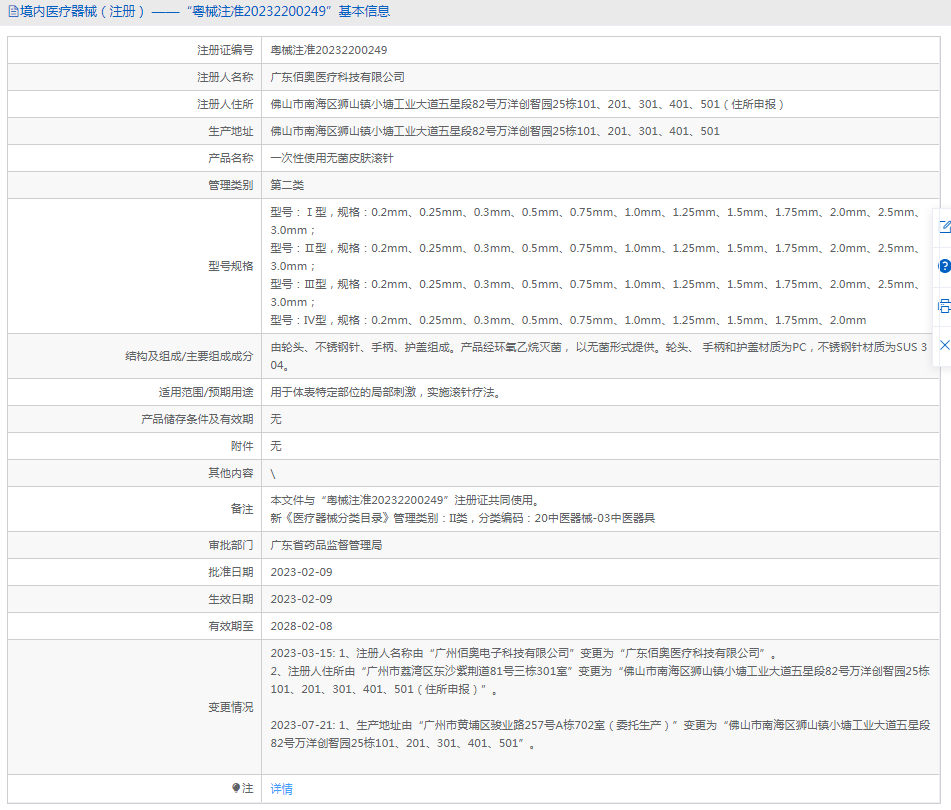Viewport: 951px width, 810px height.
Task: Click the 生产地址 label
Action: (230, 131)
